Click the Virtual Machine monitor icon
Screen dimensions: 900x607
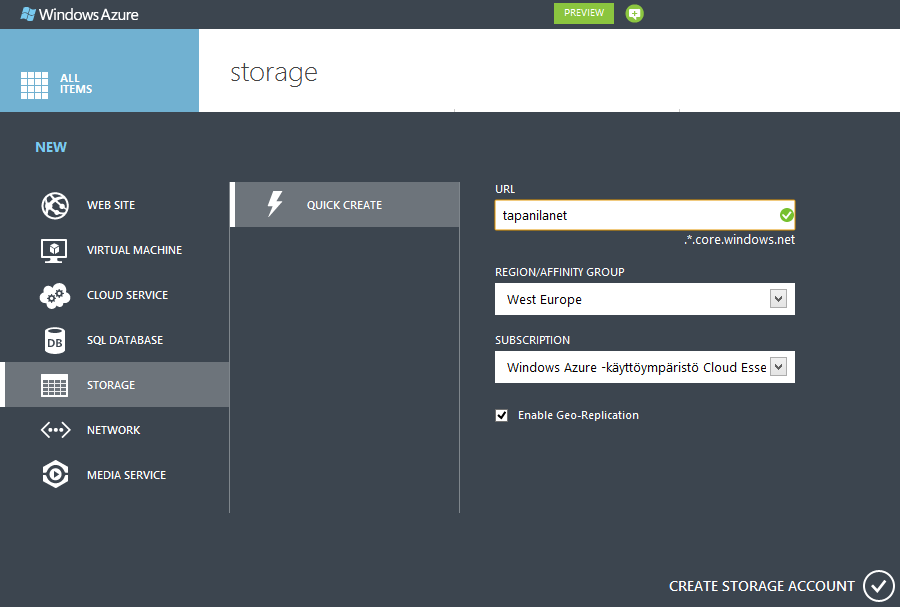point(55,251)
